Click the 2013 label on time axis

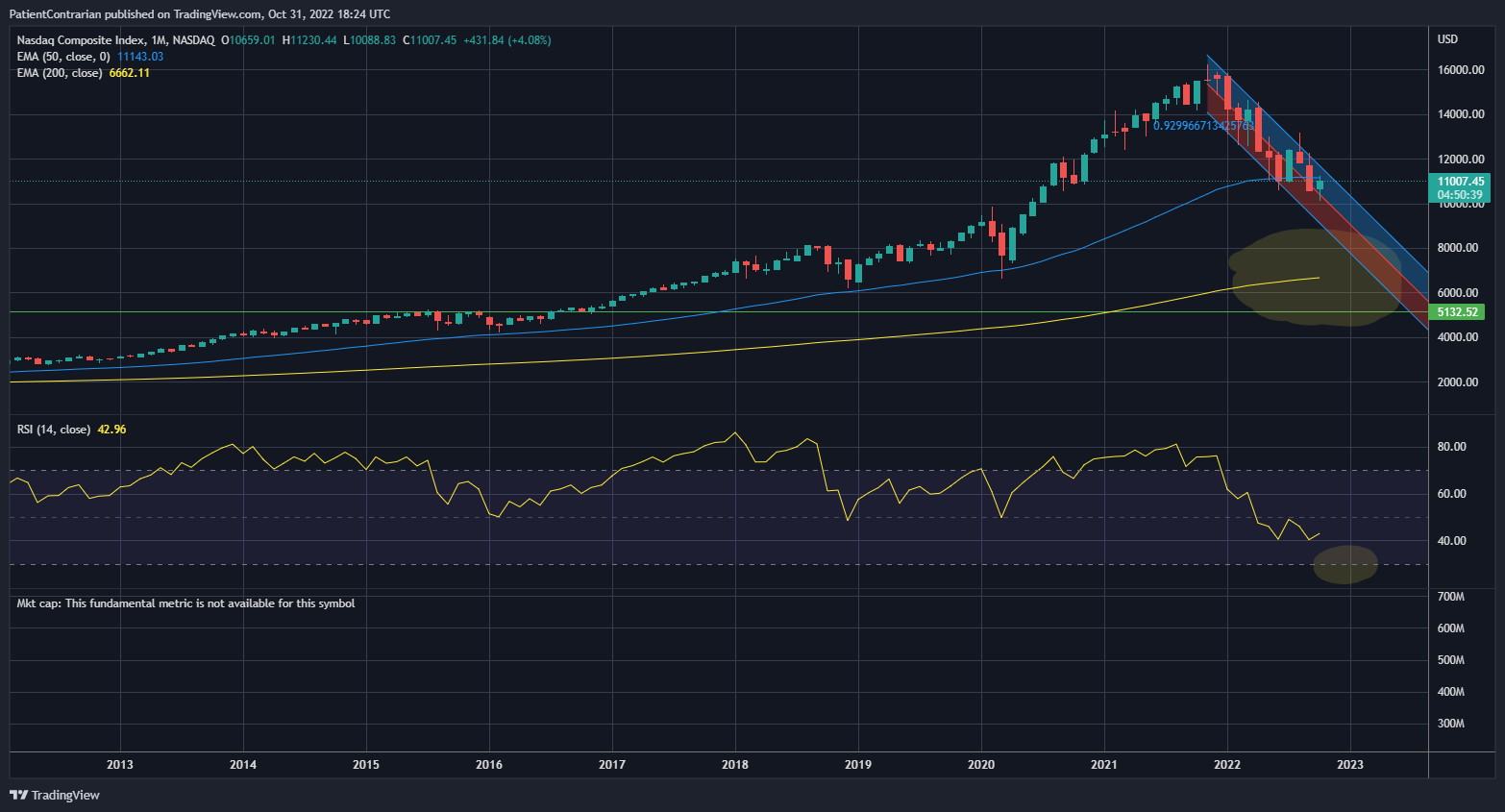120,765
